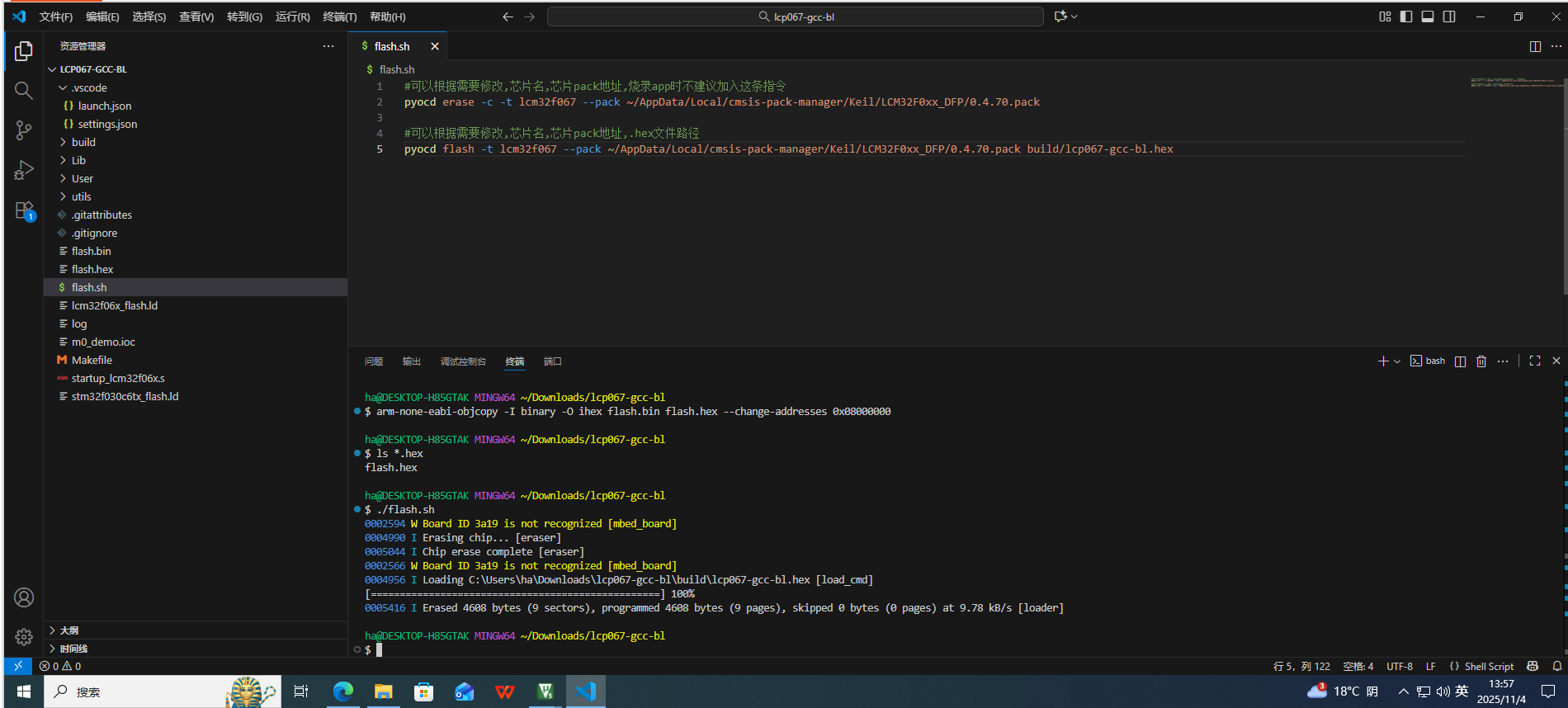The height and width of the screenshot is (708, 1568).
Task: Open the Accounts icon in activity bar
Action: point(24,597)
